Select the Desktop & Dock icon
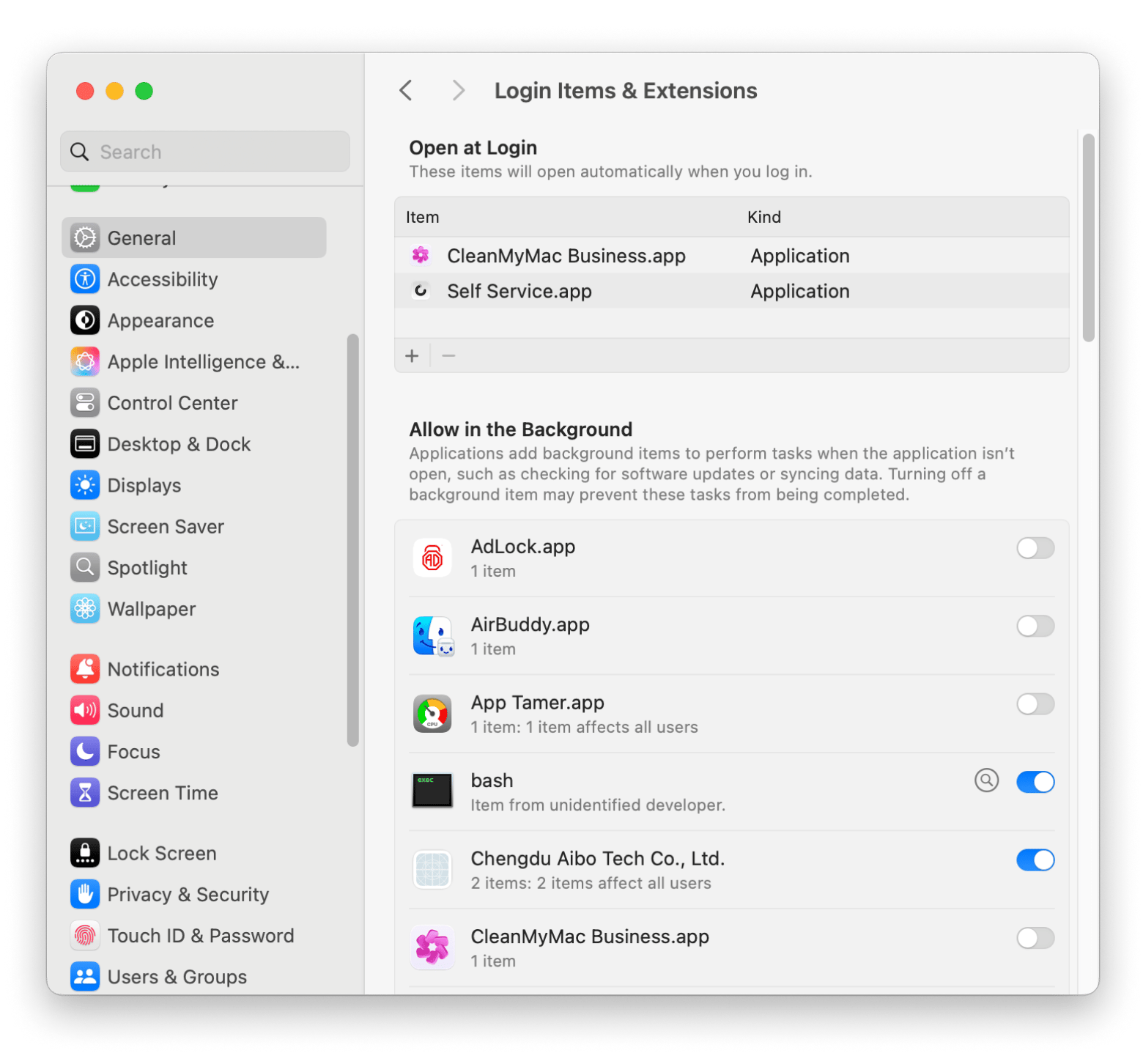 [x=85, y=444]
